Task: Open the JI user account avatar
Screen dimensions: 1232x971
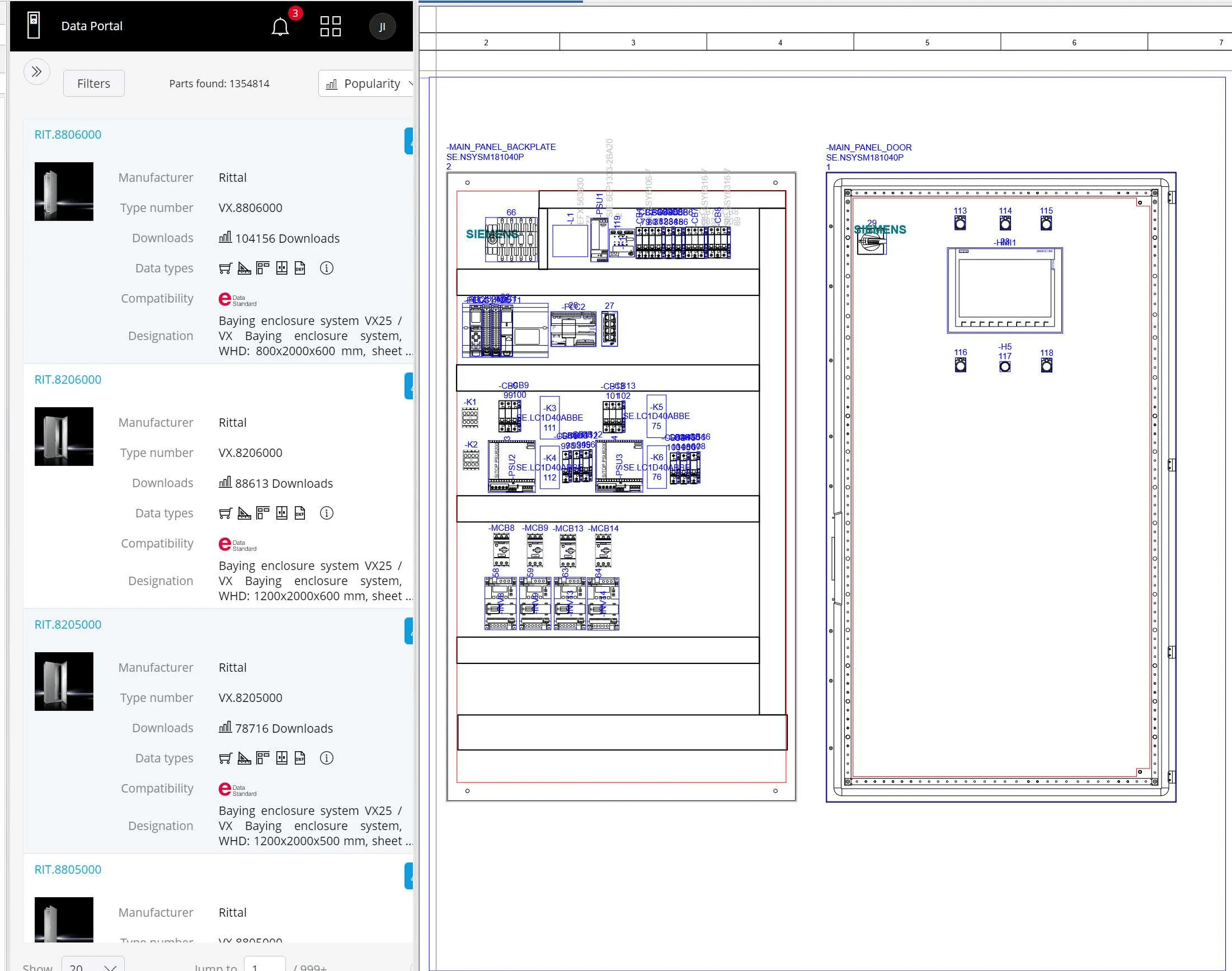Action: tap(382, 26)
